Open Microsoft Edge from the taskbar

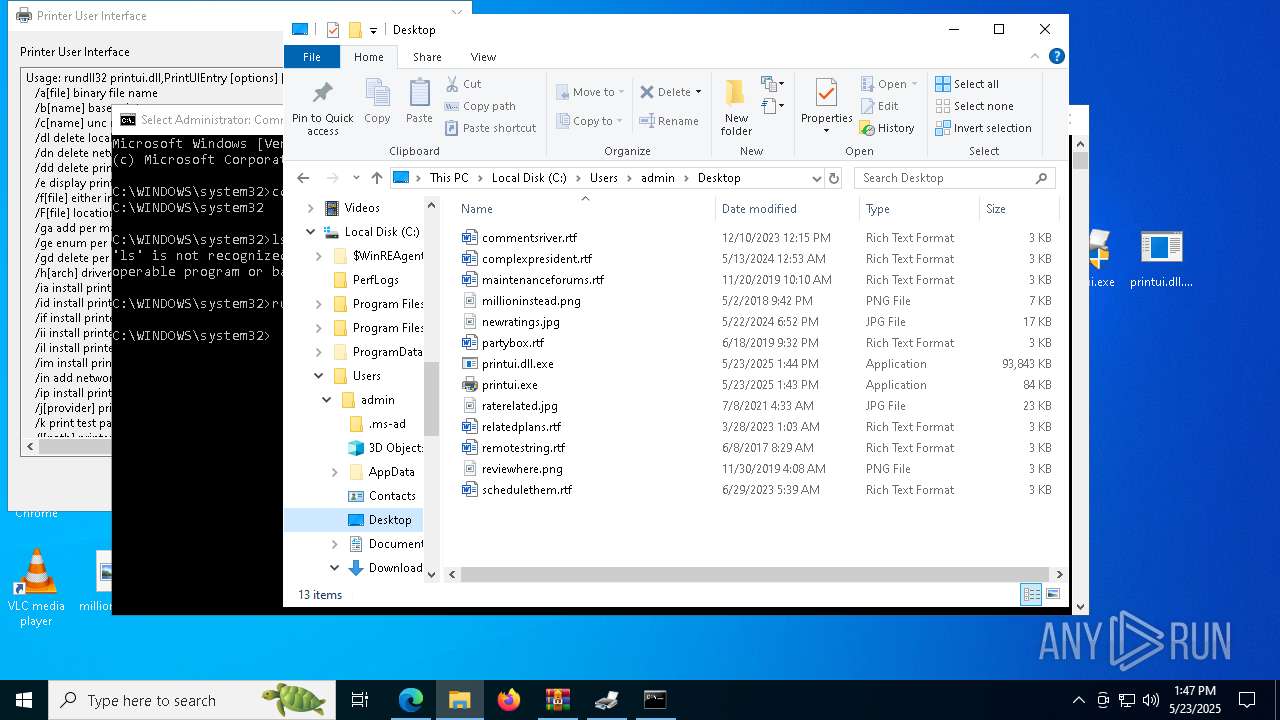(x=411, y=700)
